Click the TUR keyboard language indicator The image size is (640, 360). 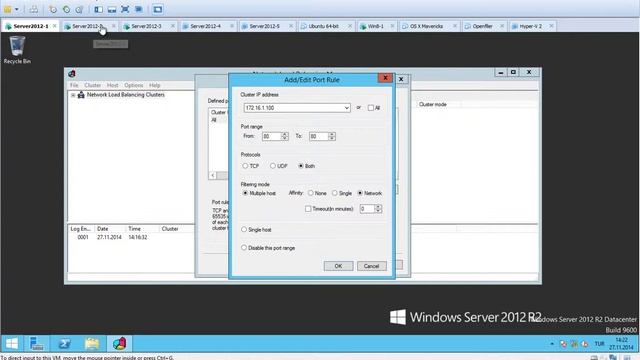click(x=599, y=344)
